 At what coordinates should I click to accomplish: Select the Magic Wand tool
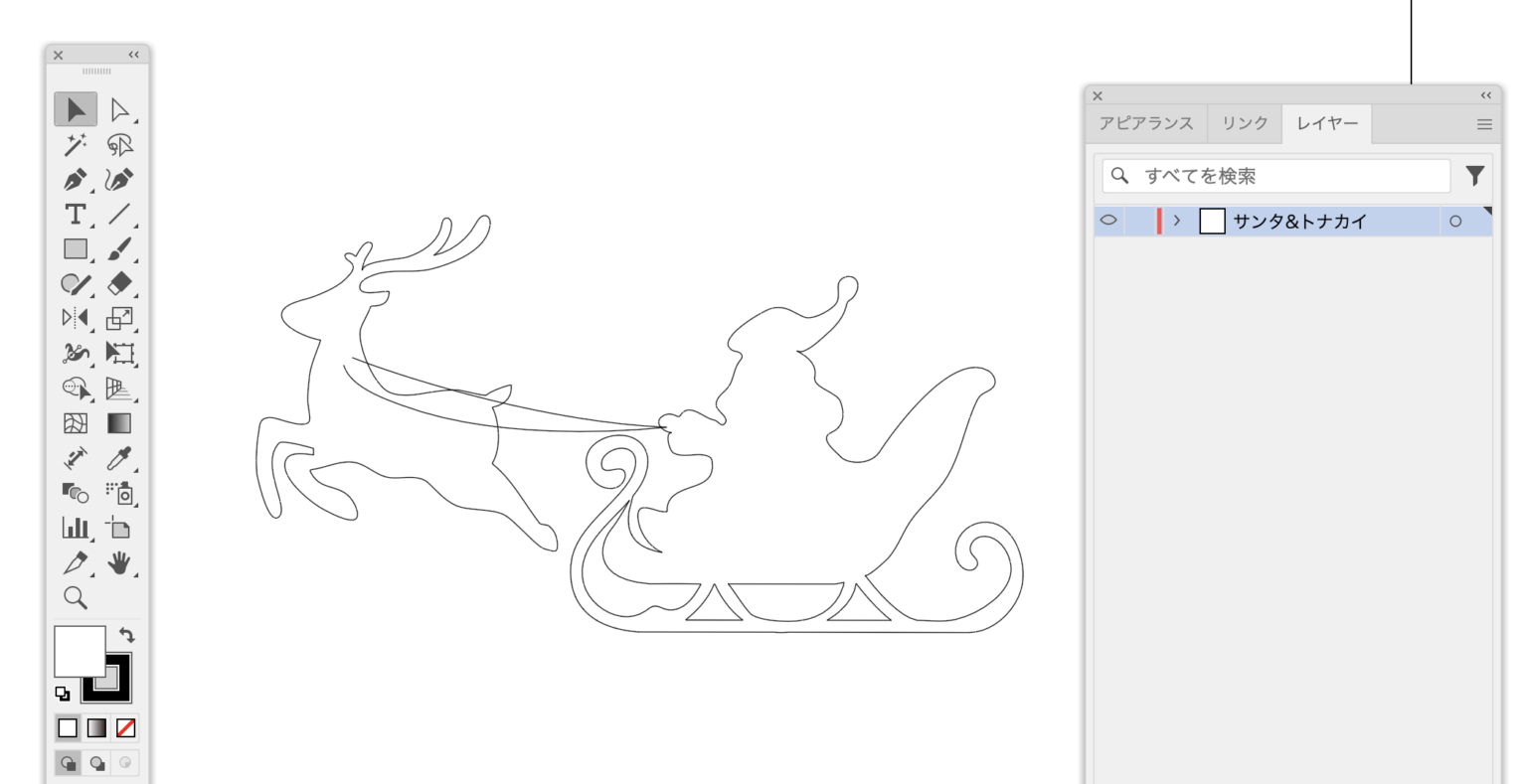click(76, 145)
